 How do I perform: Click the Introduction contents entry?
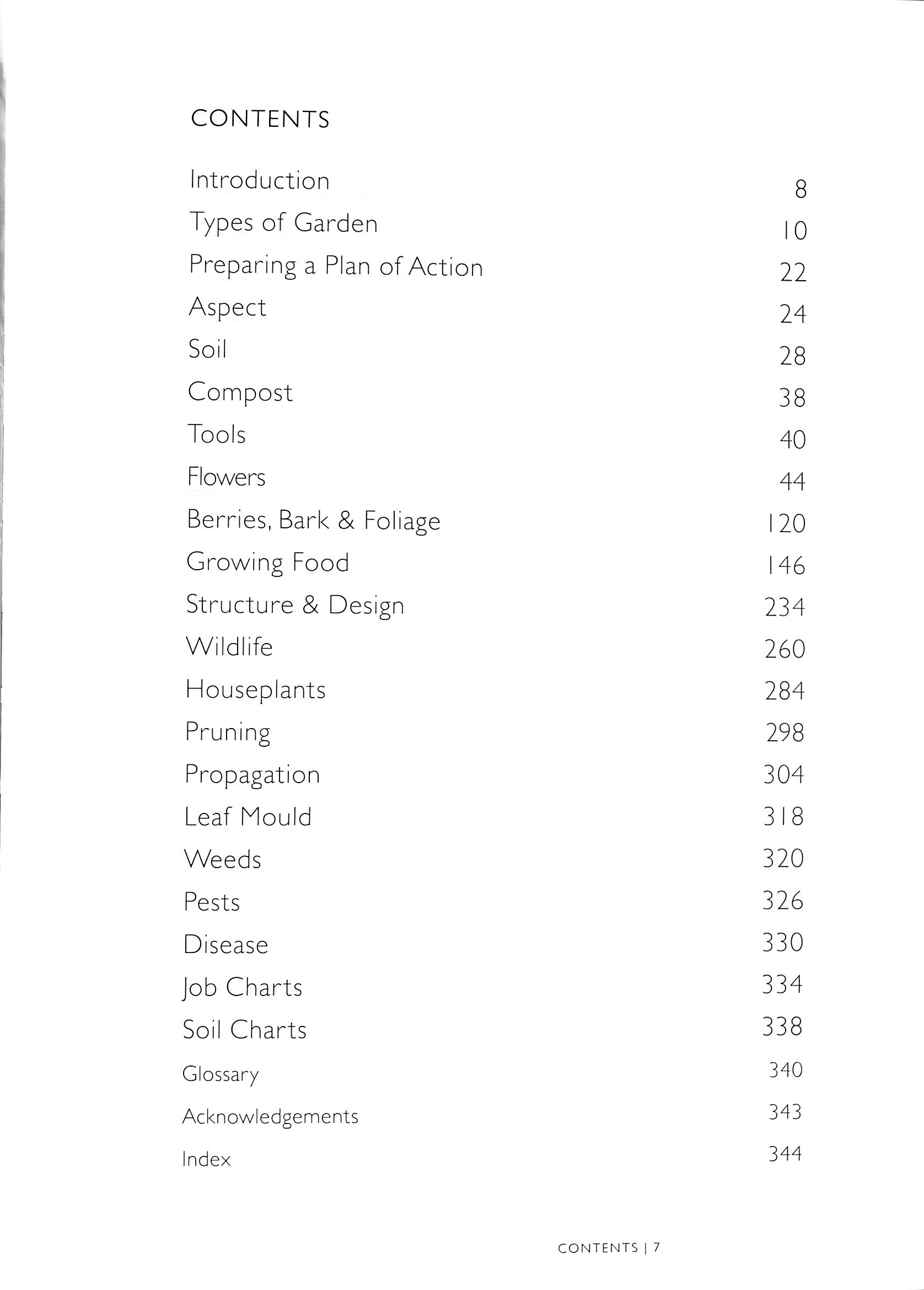pos(259,181)
